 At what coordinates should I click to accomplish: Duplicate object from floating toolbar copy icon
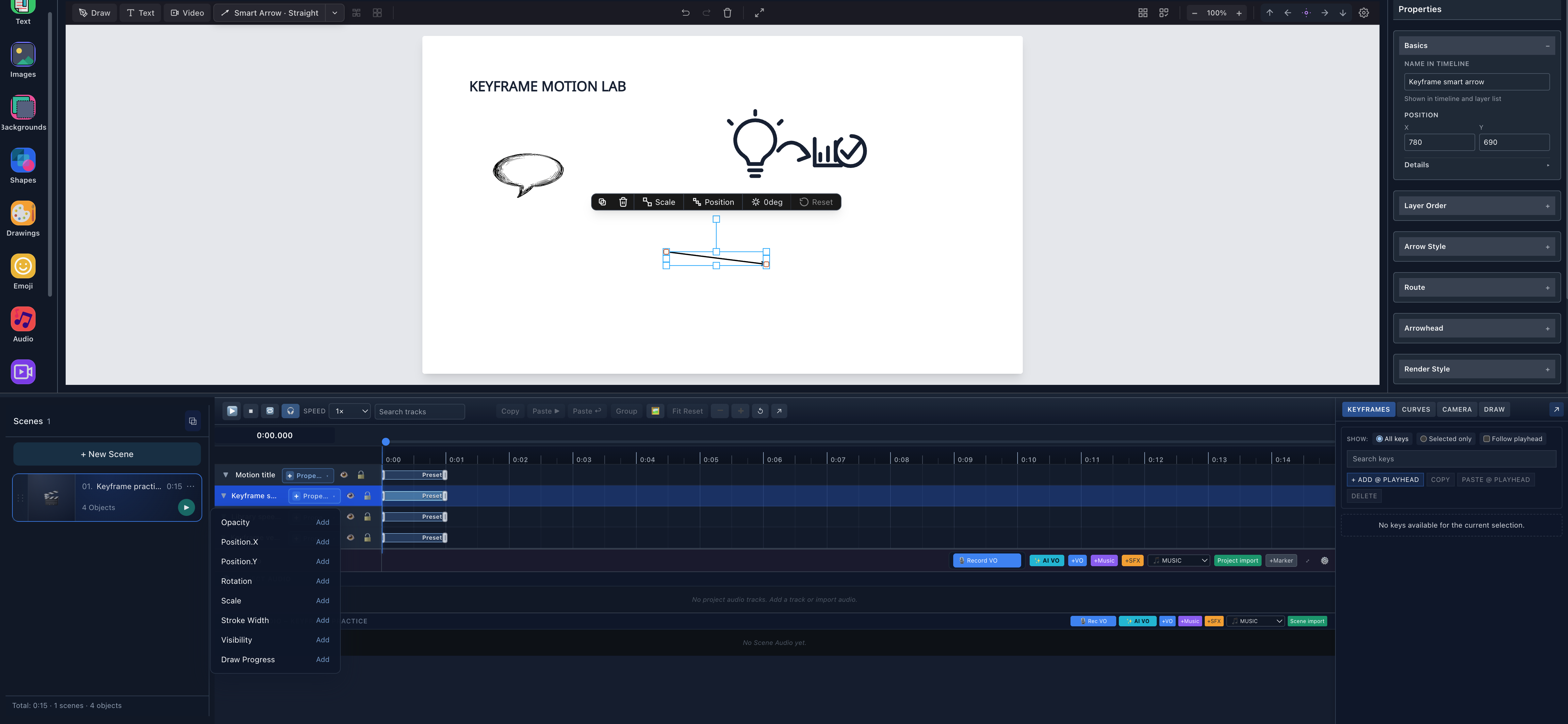(x=602, y=202)
